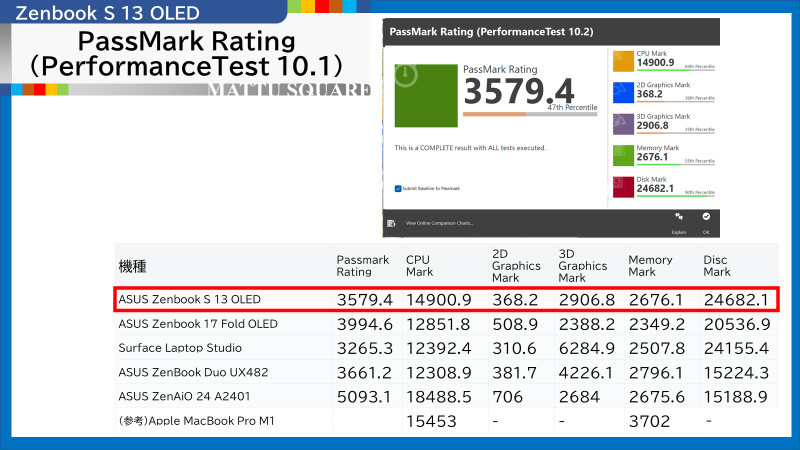This screenshot has height=450, width=800.
Task: Click the 3D Graphics Mark column header in table
Action: pos(583,266)
